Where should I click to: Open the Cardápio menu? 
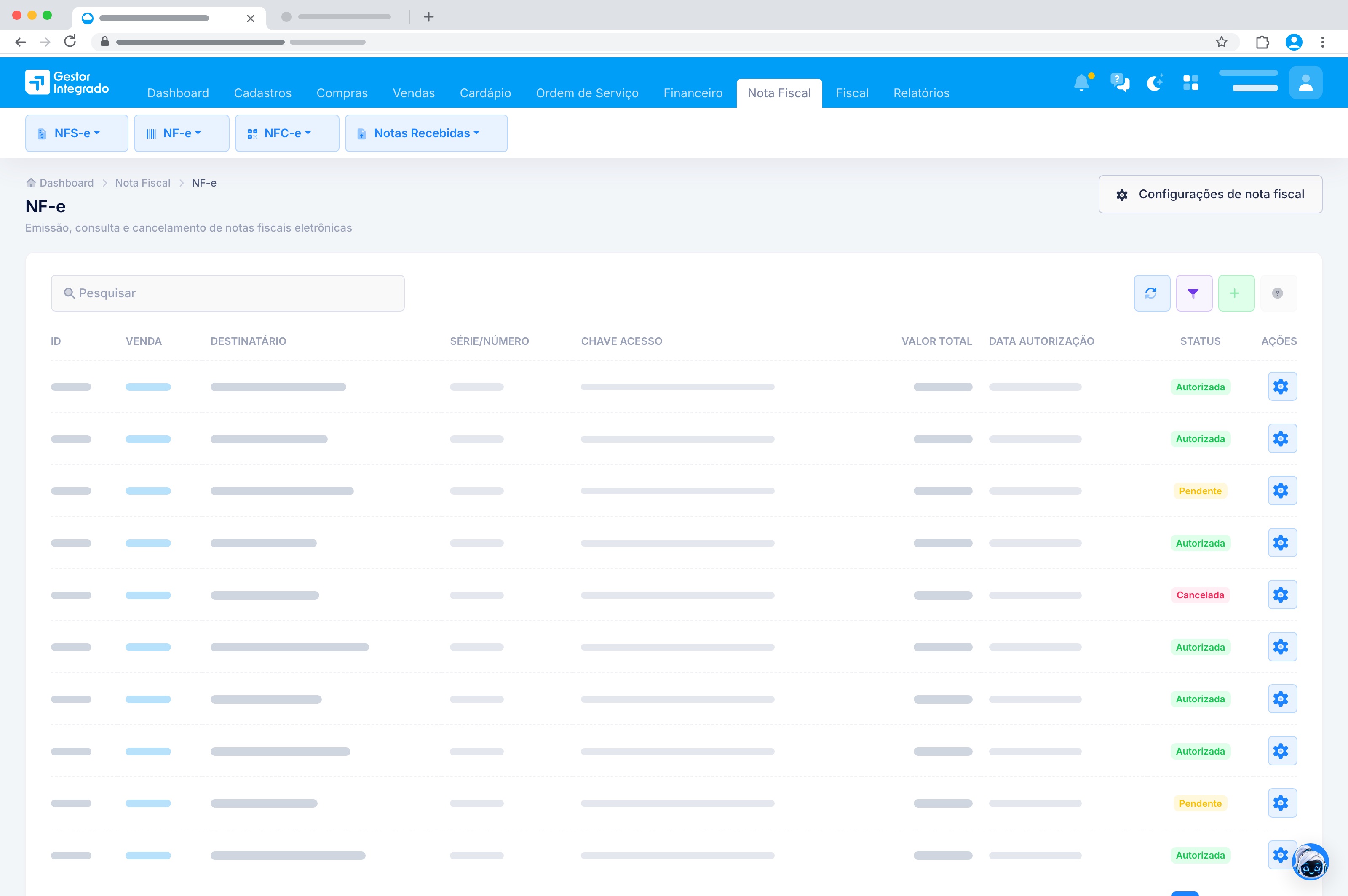485,93
